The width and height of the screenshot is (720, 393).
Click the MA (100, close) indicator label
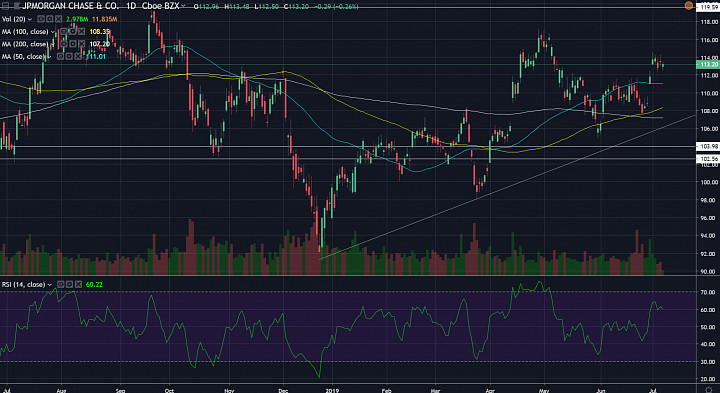[25, 32]
